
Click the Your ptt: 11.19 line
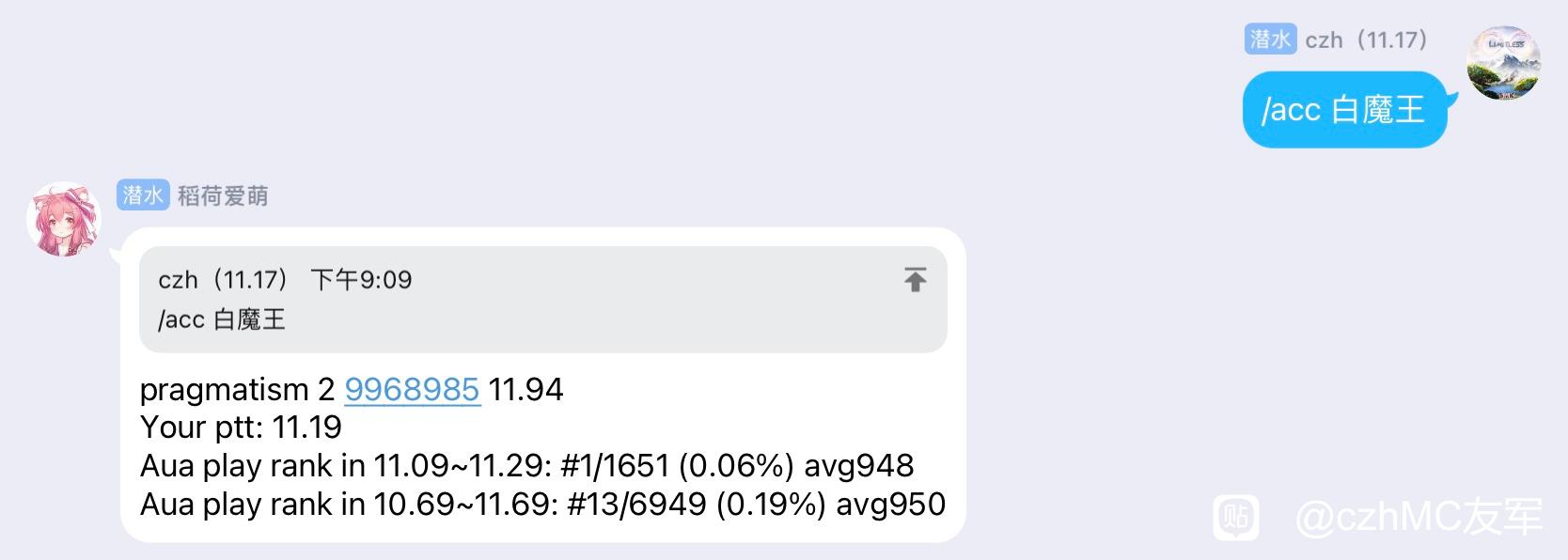(241, 428)
